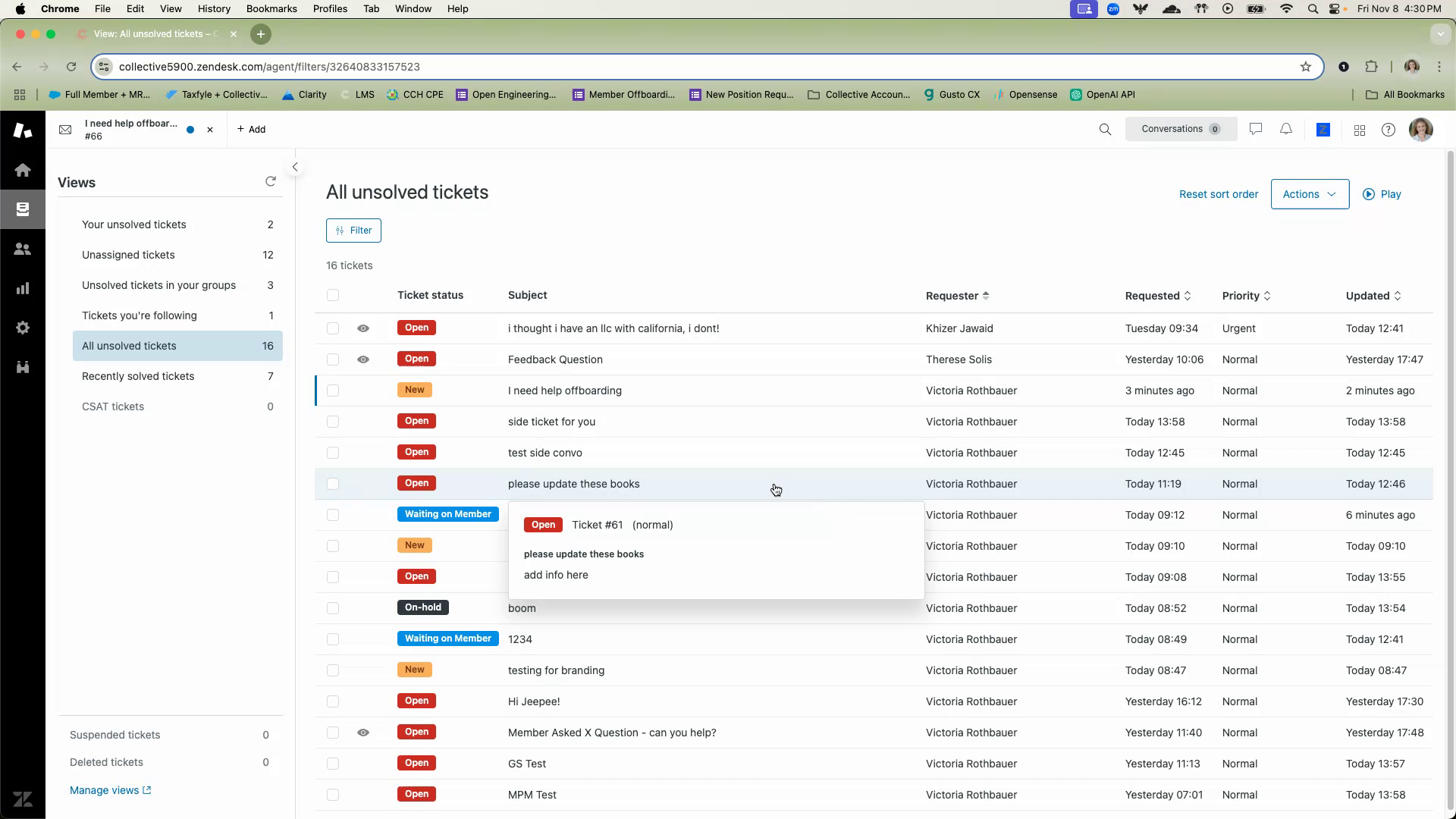The width and height of the screenshot is (1456, 819).
Task: Open the Admin gear icon in sidebar
Action: point(23,328)
